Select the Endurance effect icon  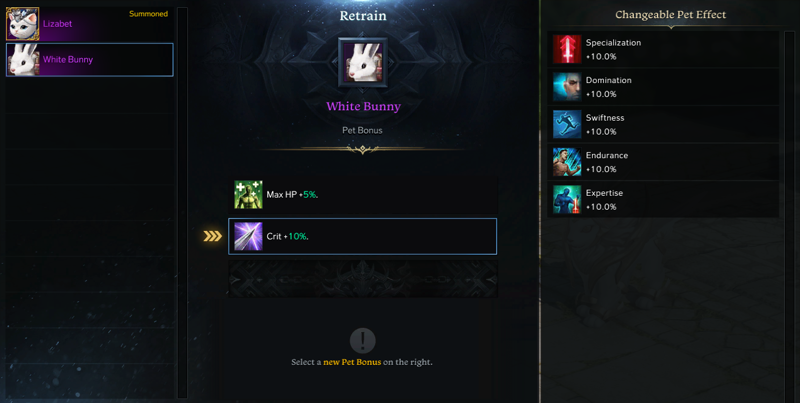click(567, 162)
